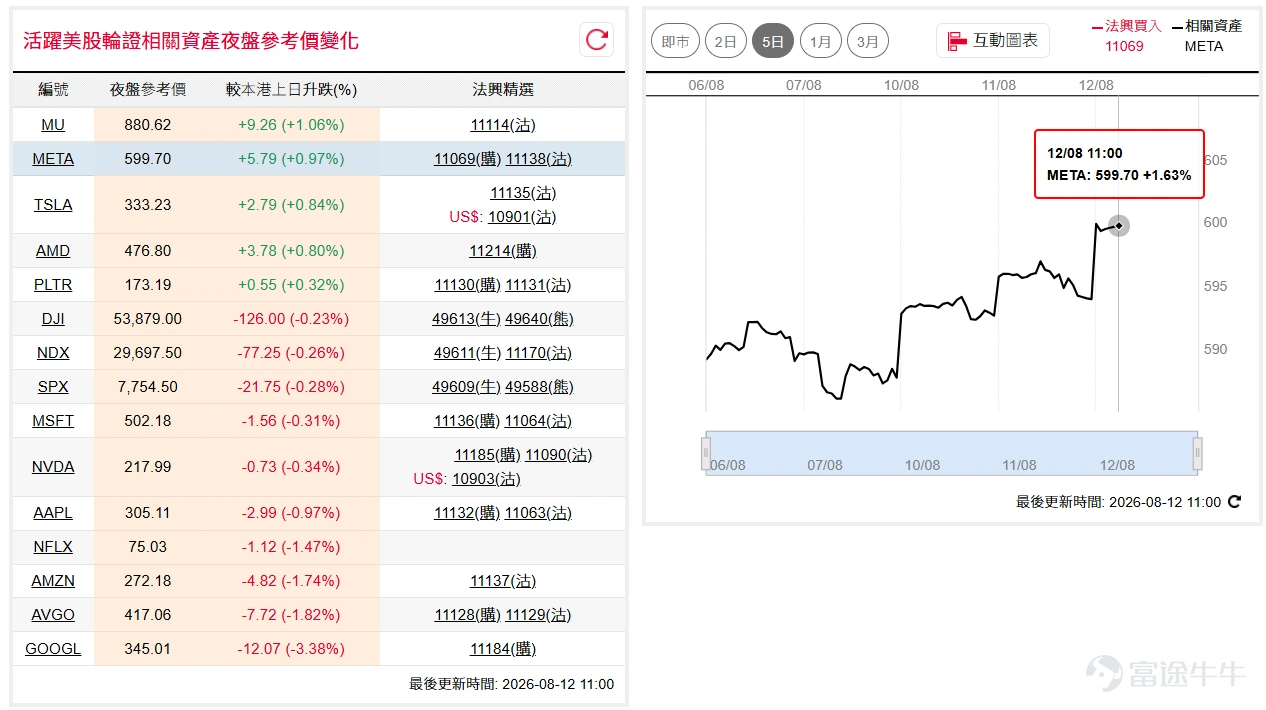The width and height of the screenshot is (1266, 710).
Task: Open the AMZN ticker link
Action: (x=53, y=581)
